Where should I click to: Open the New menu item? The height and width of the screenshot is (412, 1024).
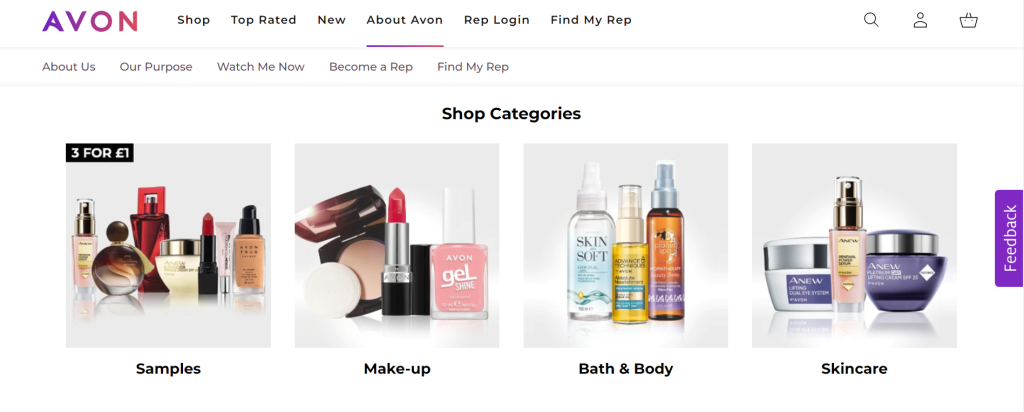click(x=332, y=20)
